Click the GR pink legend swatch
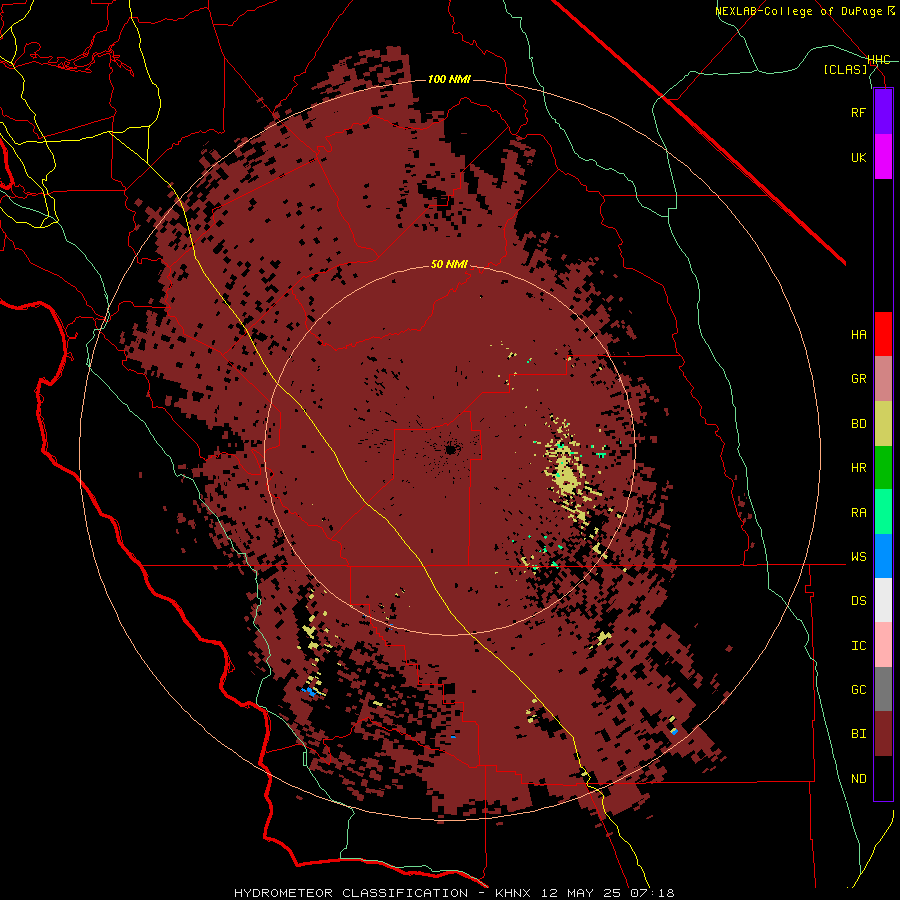This screenshot has height=900, width=900. point(883,379)
